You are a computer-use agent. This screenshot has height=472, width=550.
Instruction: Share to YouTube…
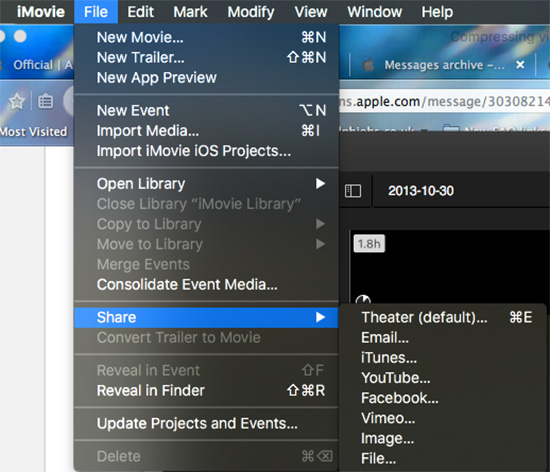point(443,378)
